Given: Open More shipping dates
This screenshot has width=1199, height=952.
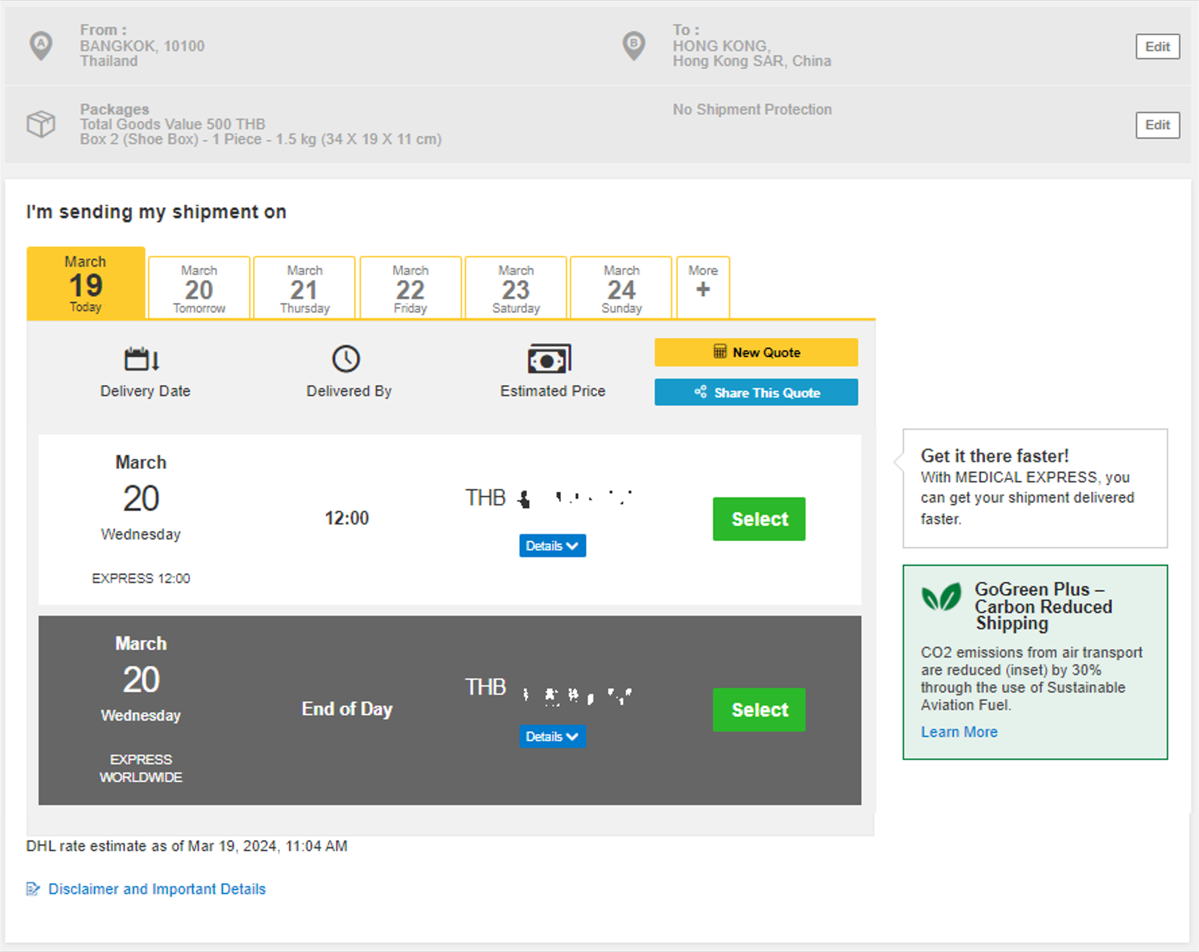Looking at the screenshot, I should 703,288.
